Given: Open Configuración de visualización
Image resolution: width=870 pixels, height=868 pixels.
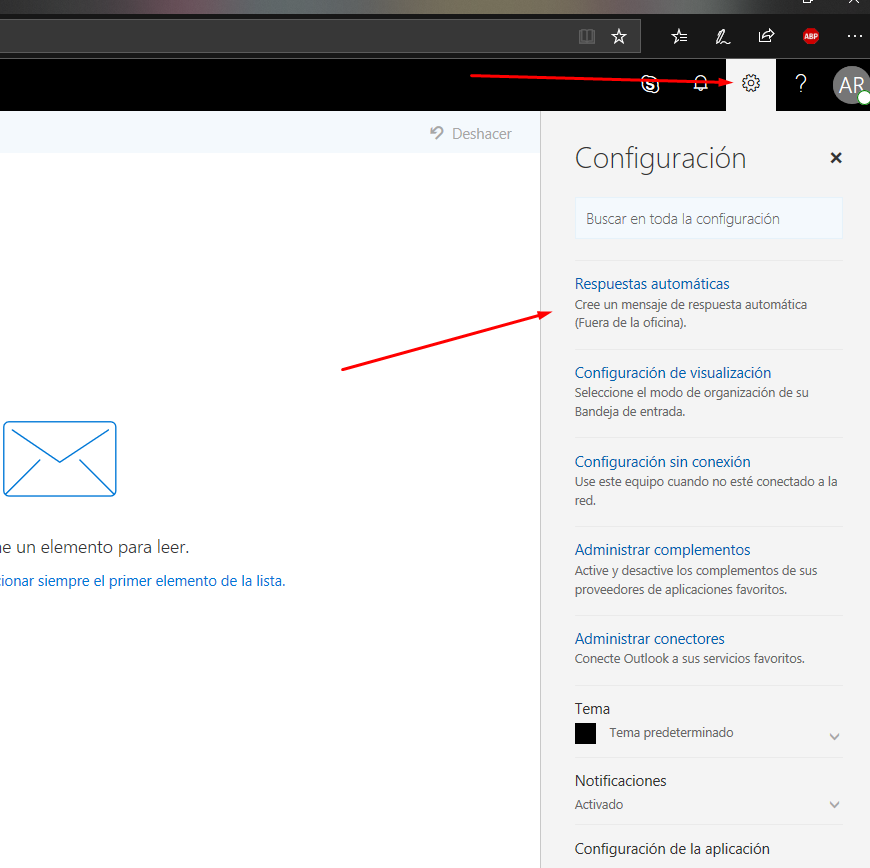Looking at the screenshot, I should (x=672, y=373).
